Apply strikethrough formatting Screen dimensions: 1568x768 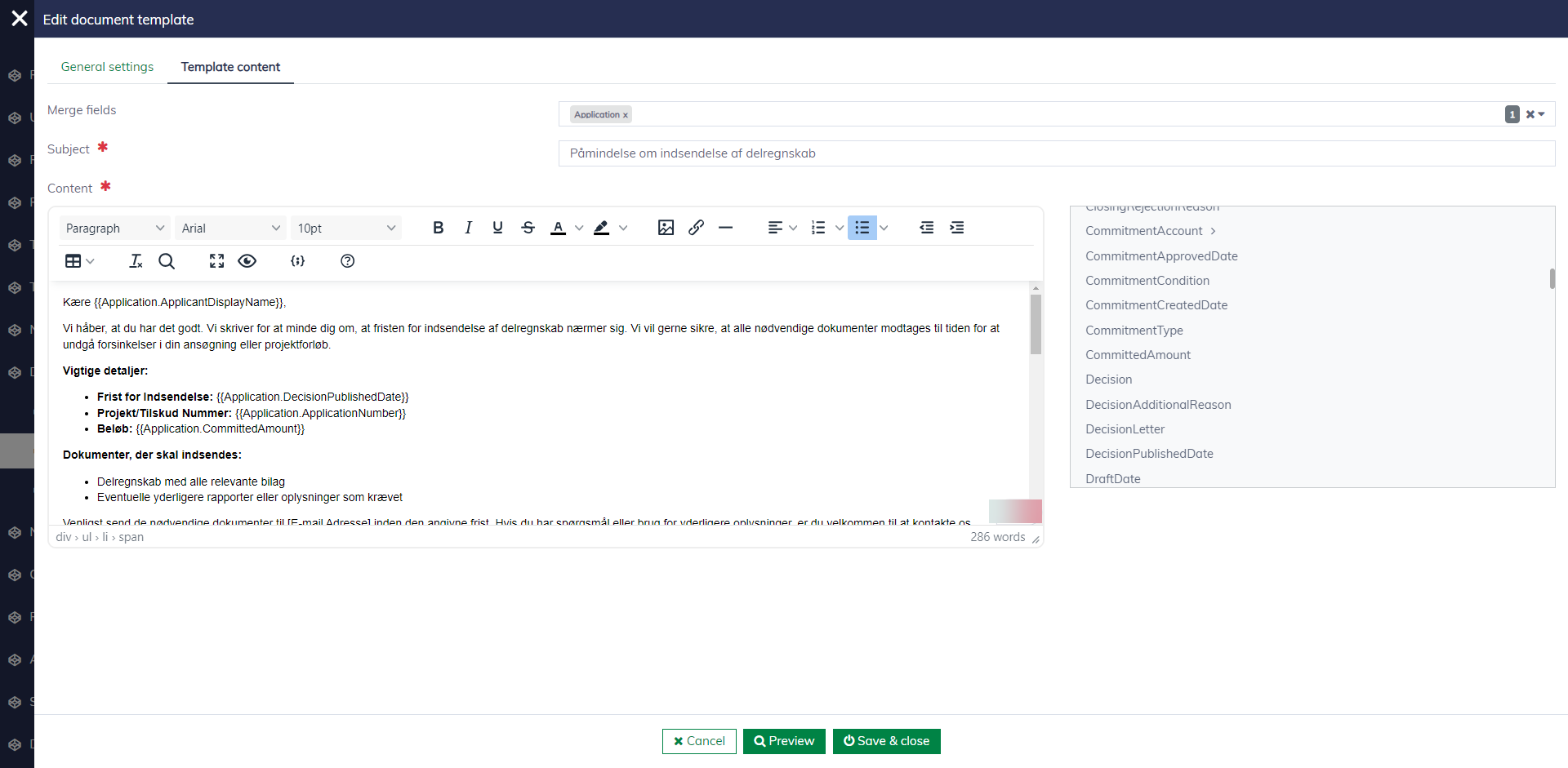528,228
